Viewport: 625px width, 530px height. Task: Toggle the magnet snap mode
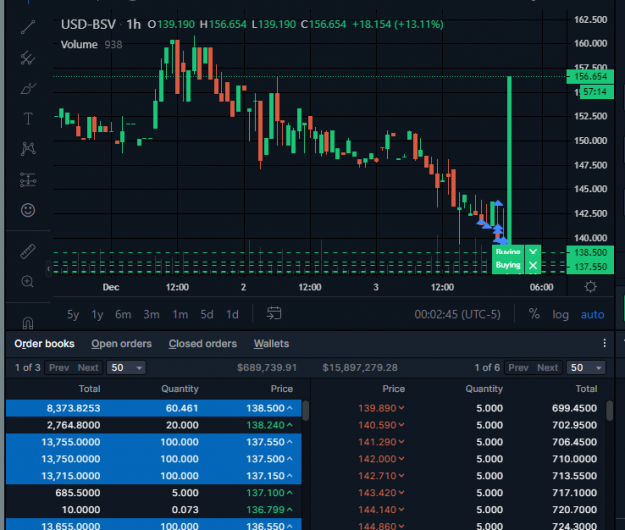click(28, 322)
